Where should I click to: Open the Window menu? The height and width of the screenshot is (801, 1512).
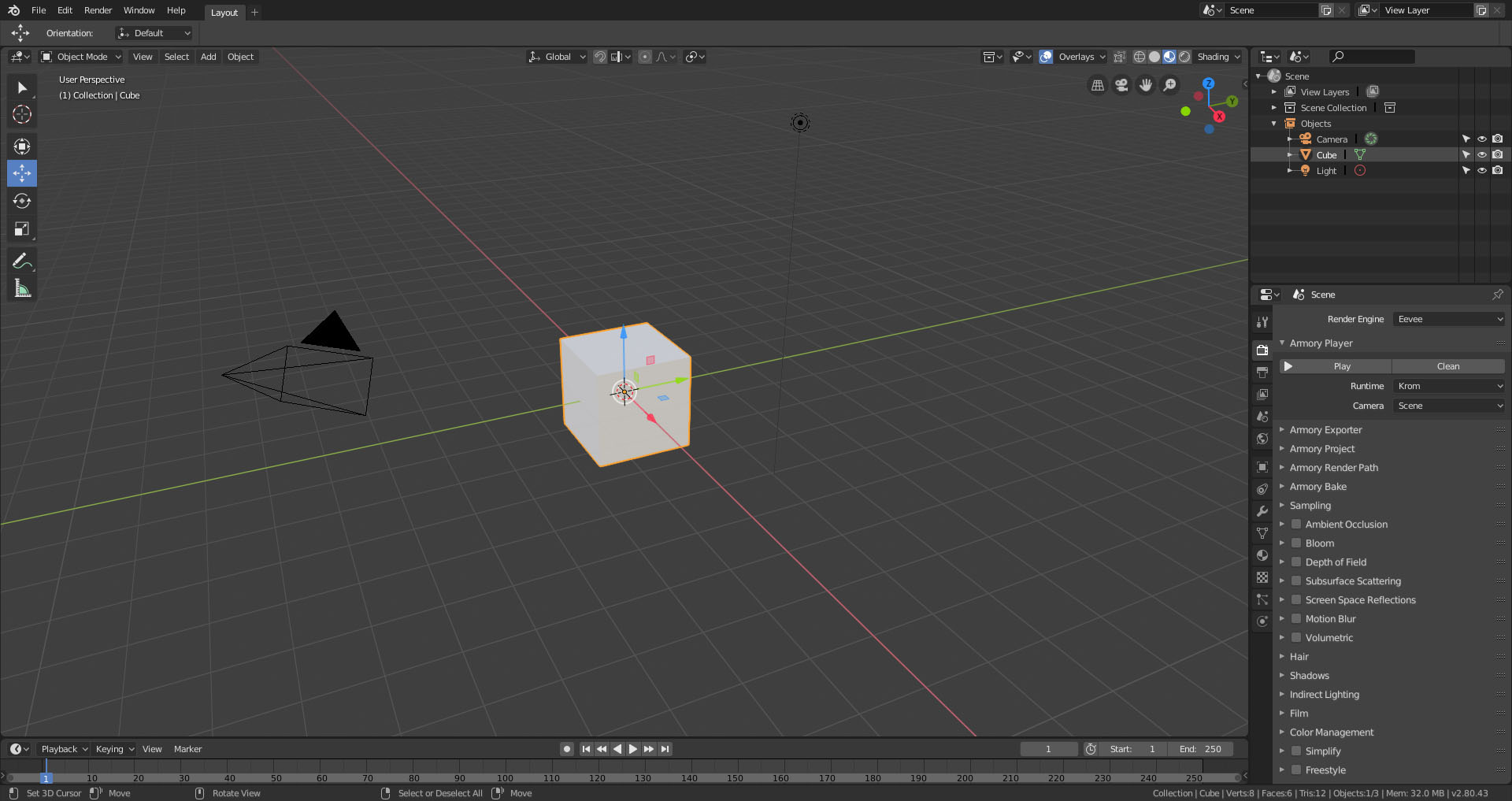tap(139, 10)
